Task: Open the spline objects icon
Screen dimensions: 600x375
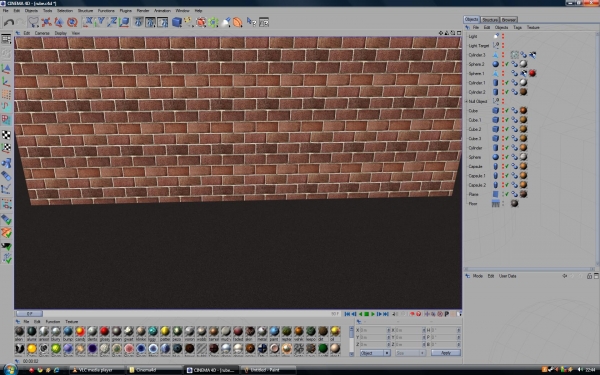Action: pyautogui.click(x=188, y=22)
